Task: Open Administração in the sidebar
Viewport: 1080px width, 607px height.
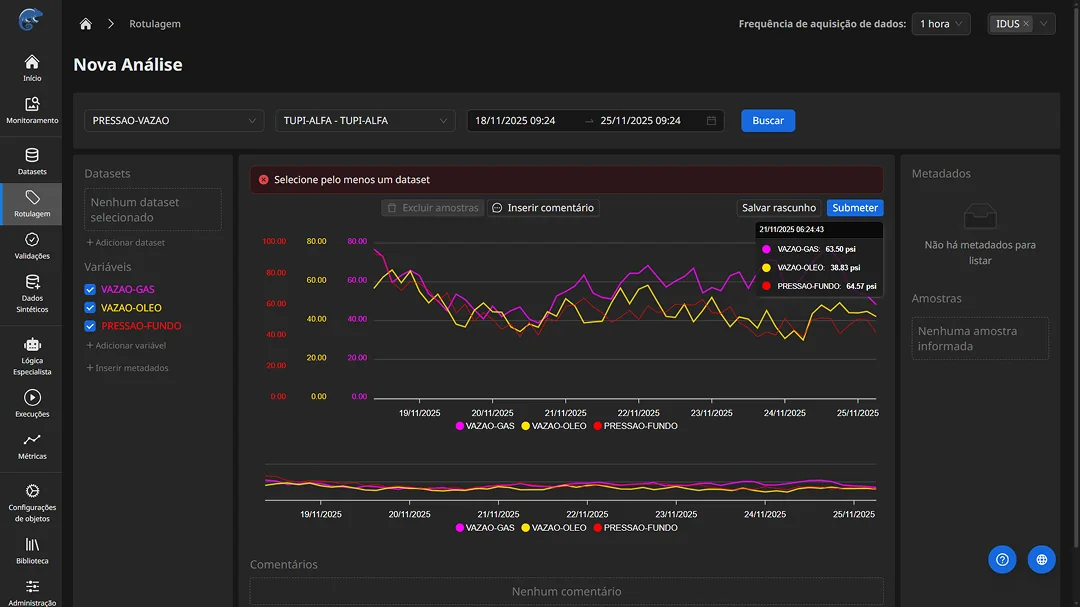Action: [32, 593]
